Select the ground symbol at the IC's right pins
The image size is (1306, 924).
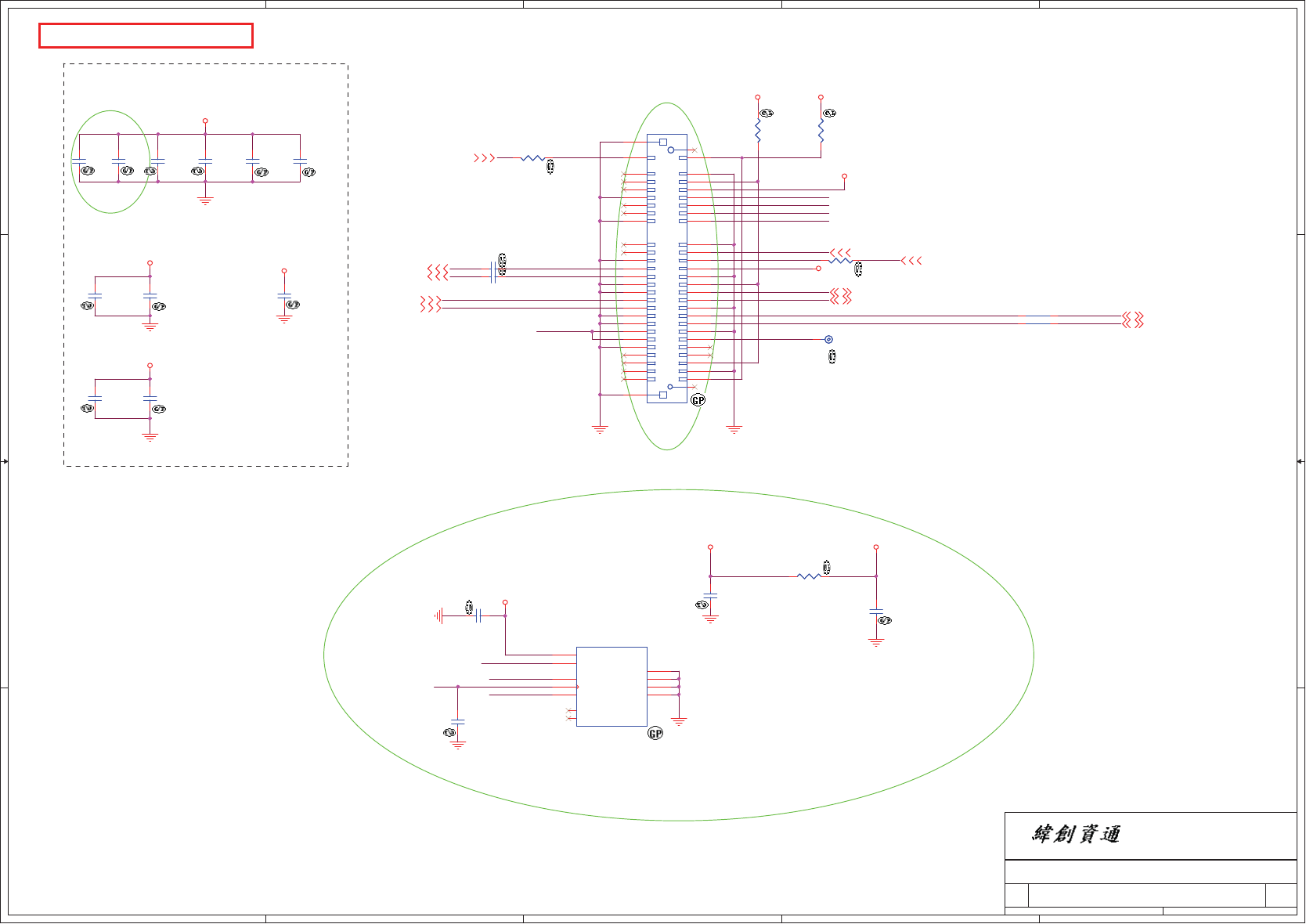tap(679, 721)
